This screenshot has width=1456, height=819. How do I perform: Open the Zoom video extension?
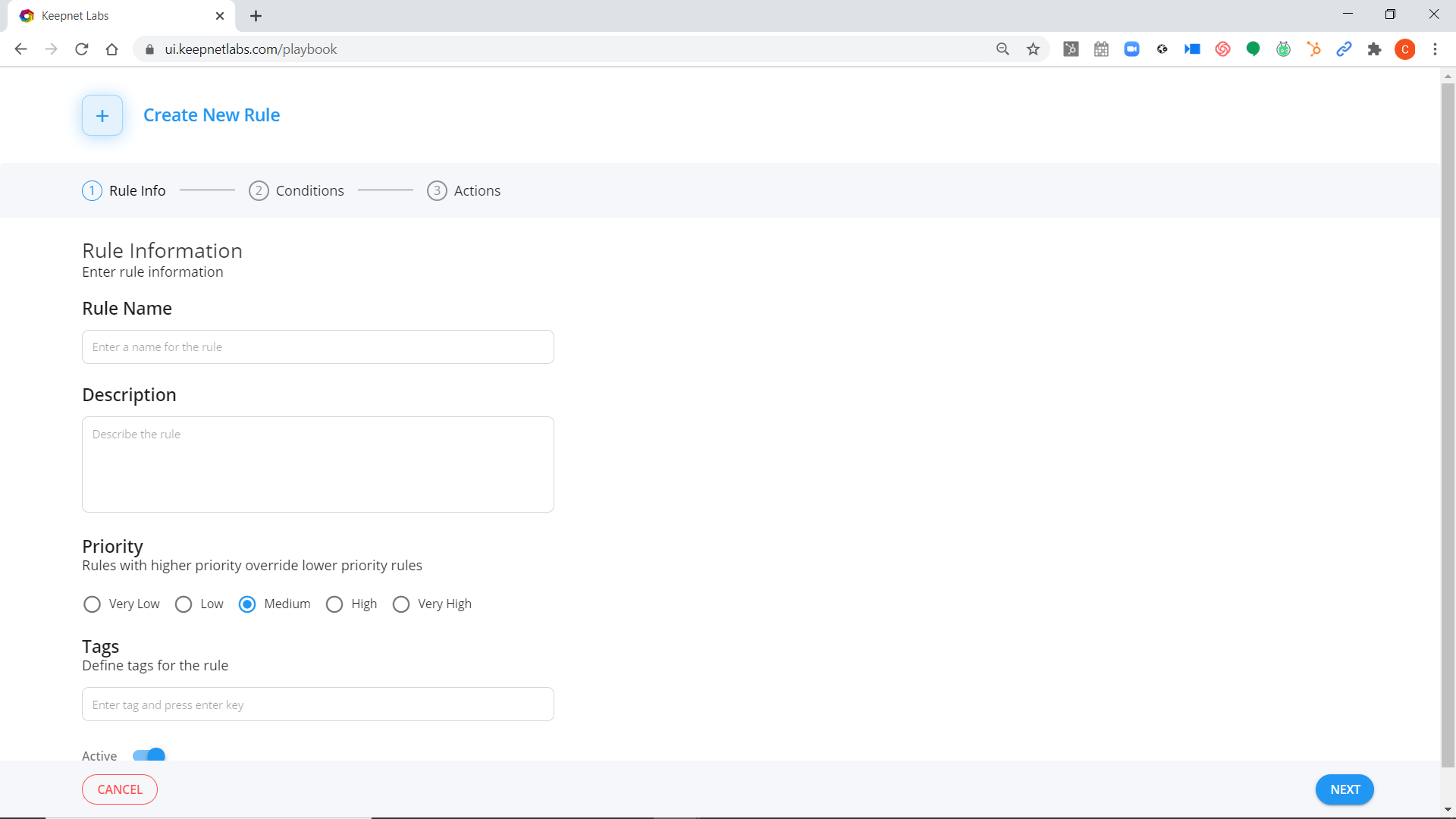point(1131,49)
